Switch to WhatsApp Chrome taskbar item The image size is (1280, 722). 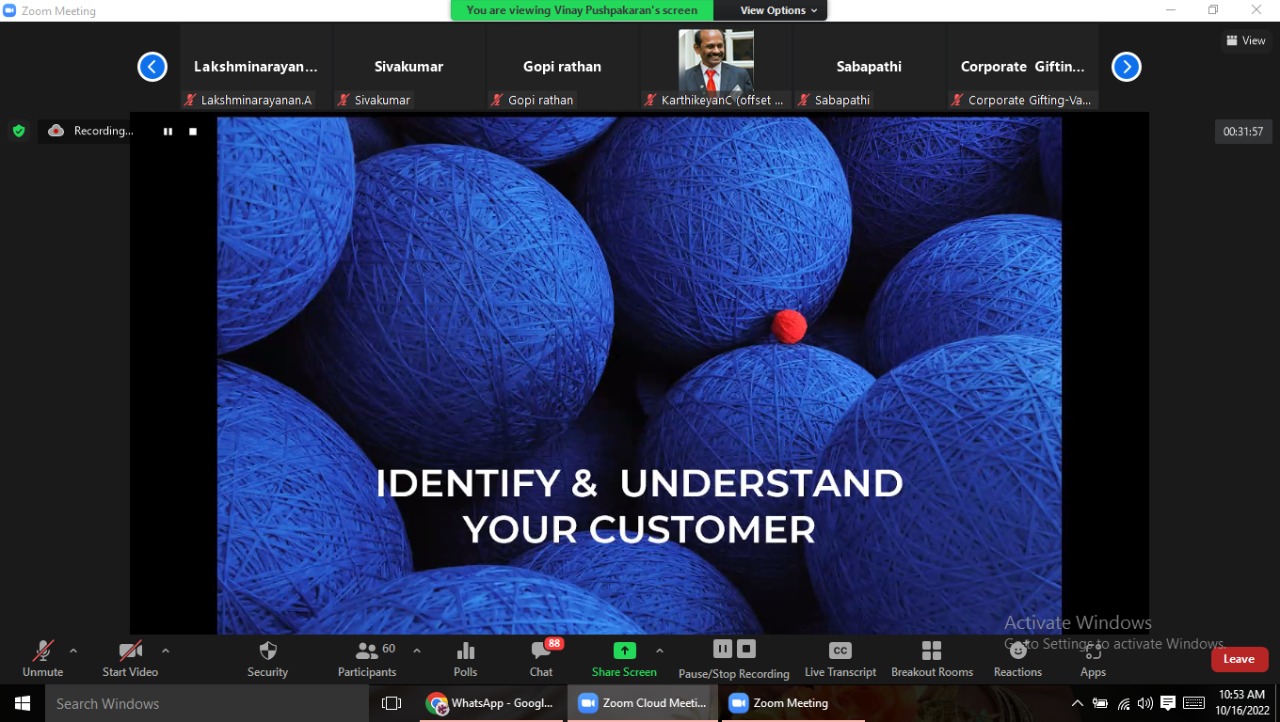tap(490, 703)
